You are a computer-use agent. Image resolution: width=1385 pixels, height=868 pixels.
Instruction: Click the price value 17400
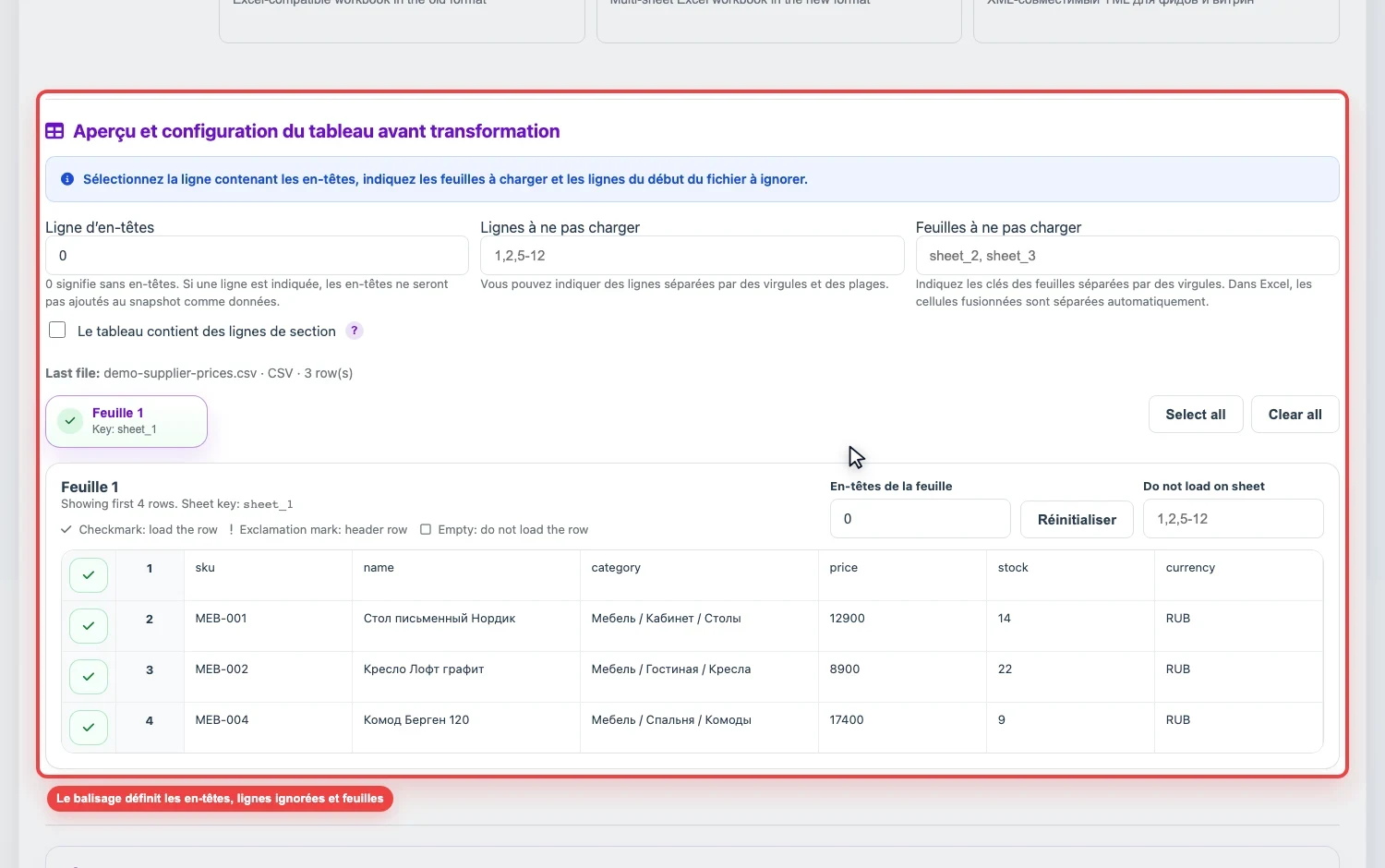coord(847,720)
